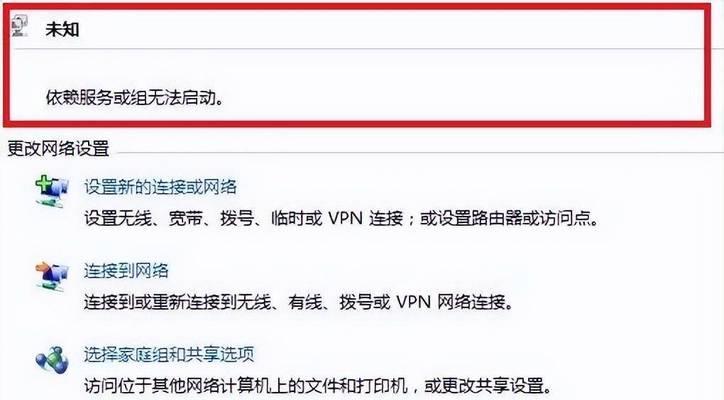Click the 依赖服务或组无法启动 error message
This screenshot has height=400, width=724.
click(x=134, y=97)
